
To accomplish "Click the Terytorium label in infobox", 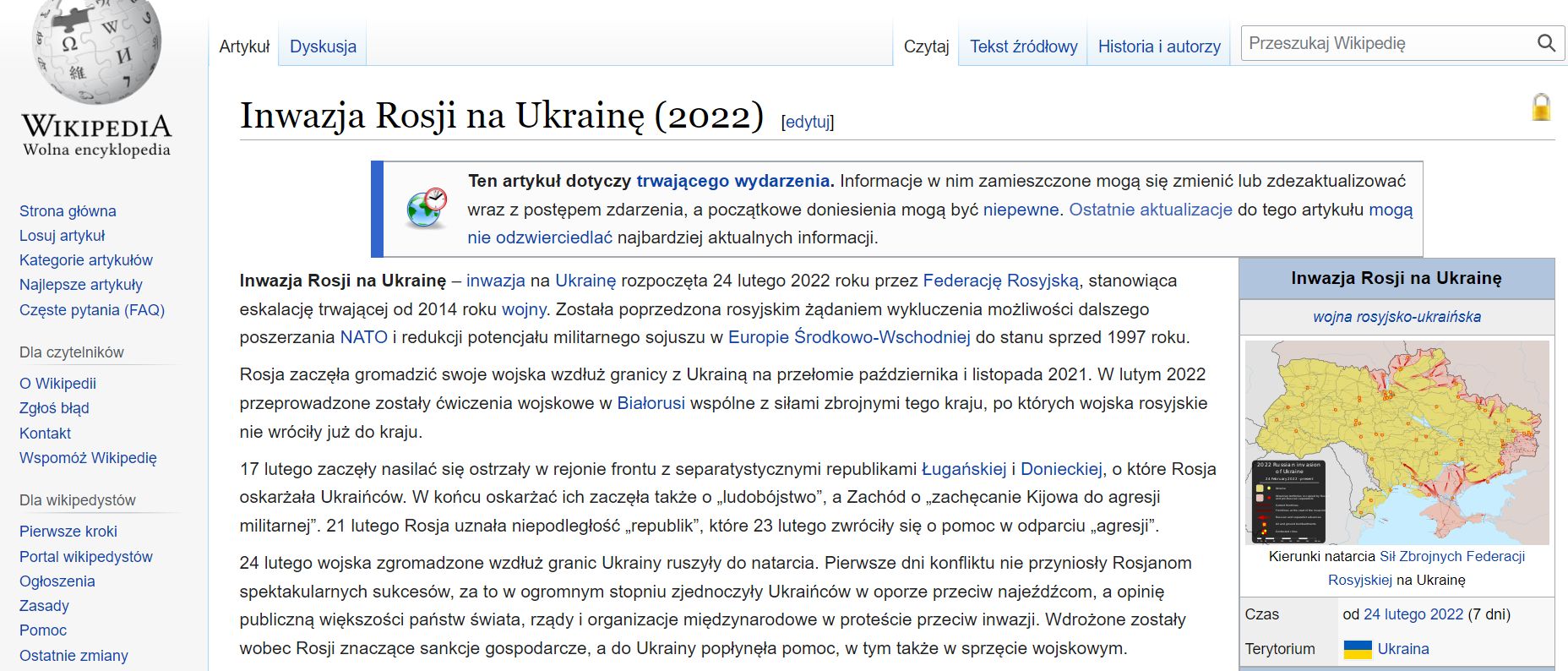I will 1280,649.
